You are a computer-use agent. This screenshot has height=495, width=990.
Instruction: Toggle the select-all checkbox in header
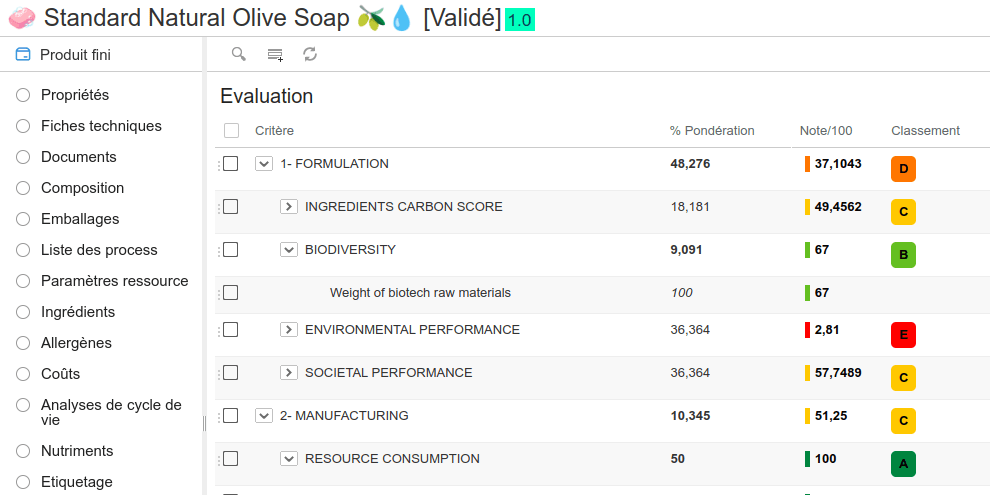(x=232, y=131)
